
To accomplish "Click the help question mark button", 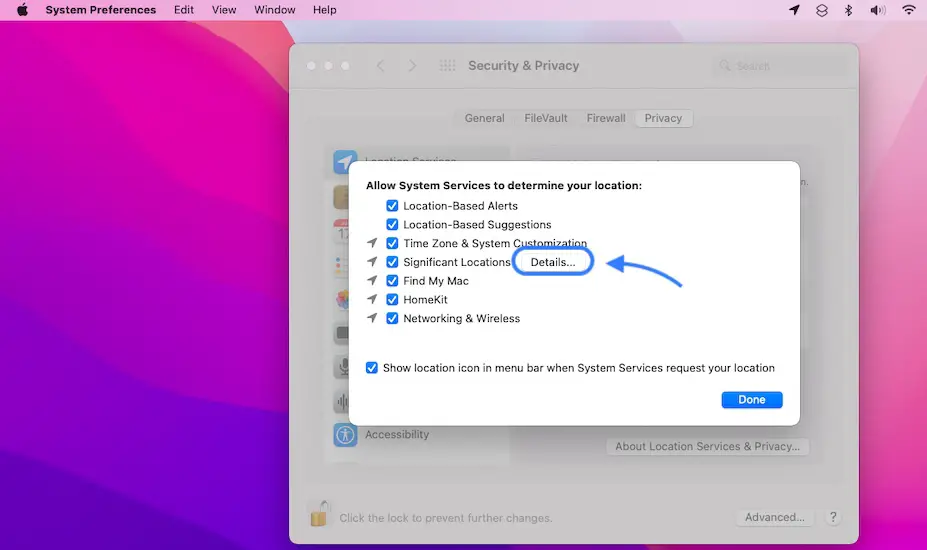I will tap(833, 517).
